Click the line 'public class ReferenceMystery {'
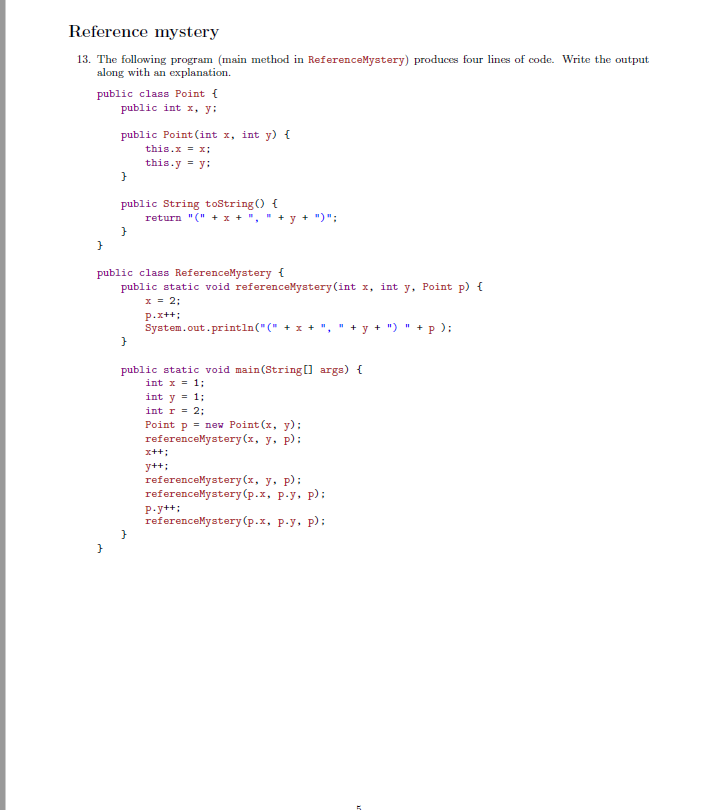The height and width of the screenshot is (810, 711). pos(191,273)
